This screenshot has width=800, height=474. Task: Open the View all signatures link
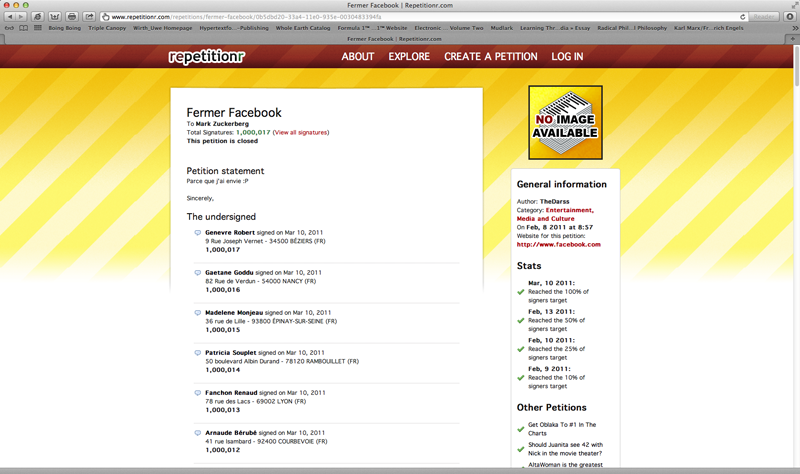pyautogui.click(x=300, y=132)
